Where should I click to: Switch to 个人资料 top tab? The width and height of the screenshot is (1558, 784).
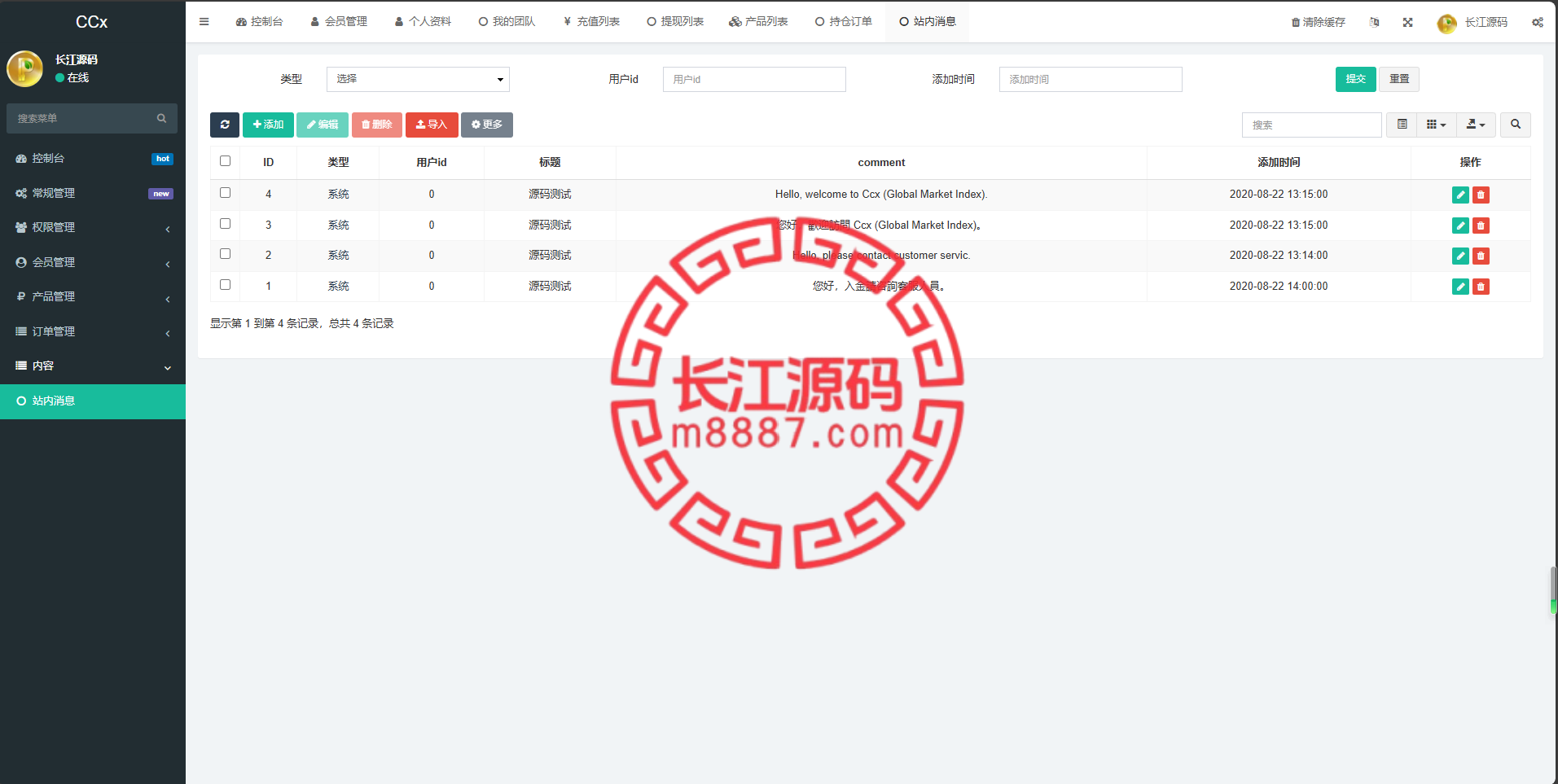(423, 22)
